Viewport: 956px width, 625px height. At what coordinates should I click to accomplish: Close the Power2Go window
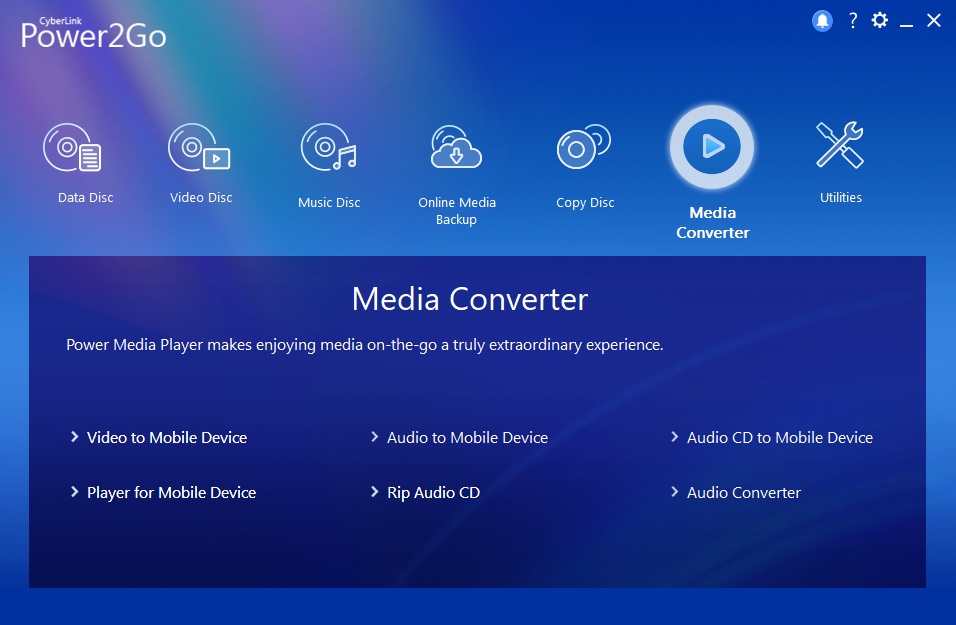tap(933, 21)
